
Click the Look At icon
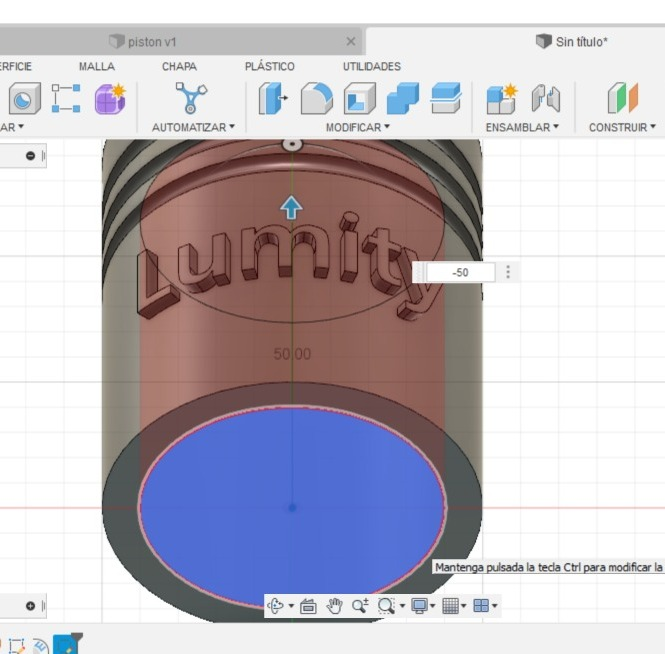[308, 606]
